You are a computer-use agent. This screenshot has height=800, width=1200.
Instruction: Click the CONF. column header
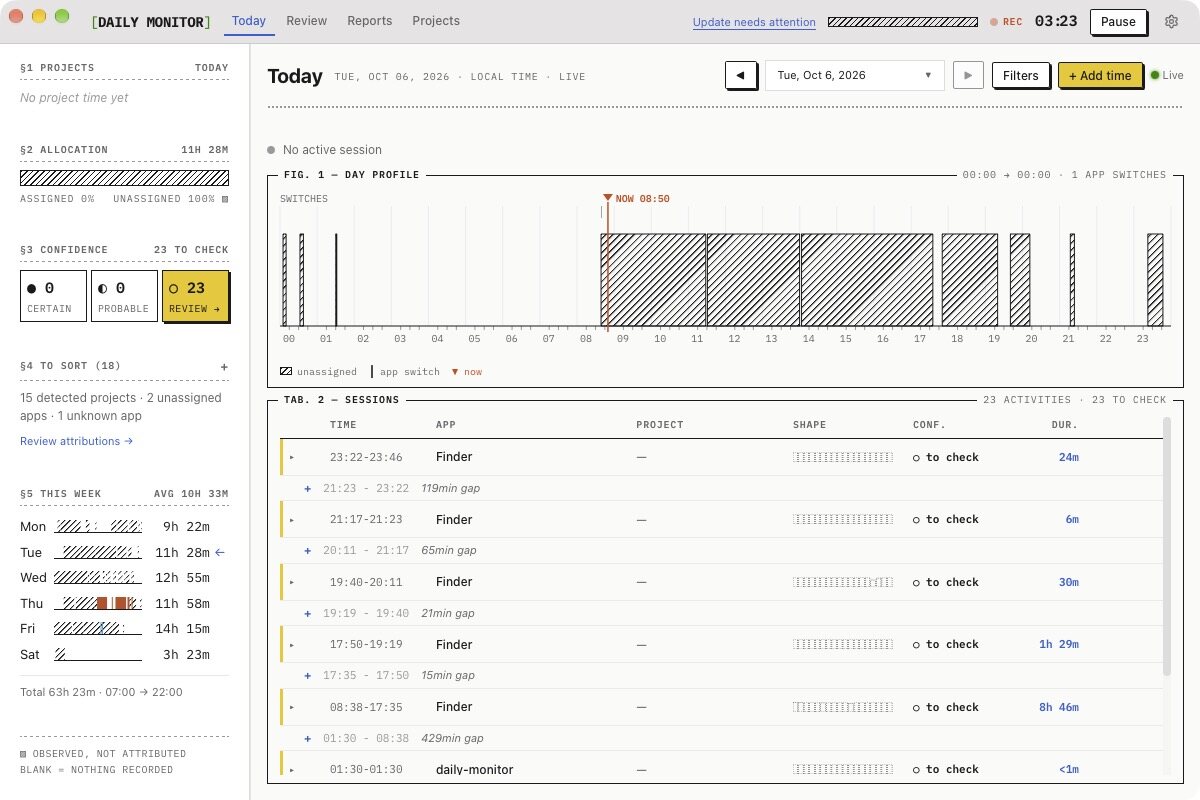929,425
